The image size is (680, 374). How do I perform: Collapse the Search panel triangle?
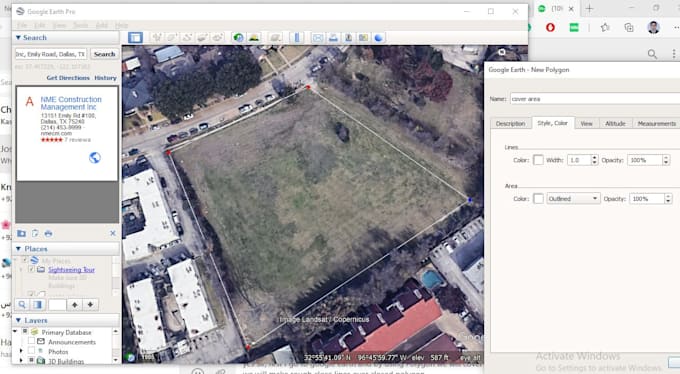(x=18, y=37)
